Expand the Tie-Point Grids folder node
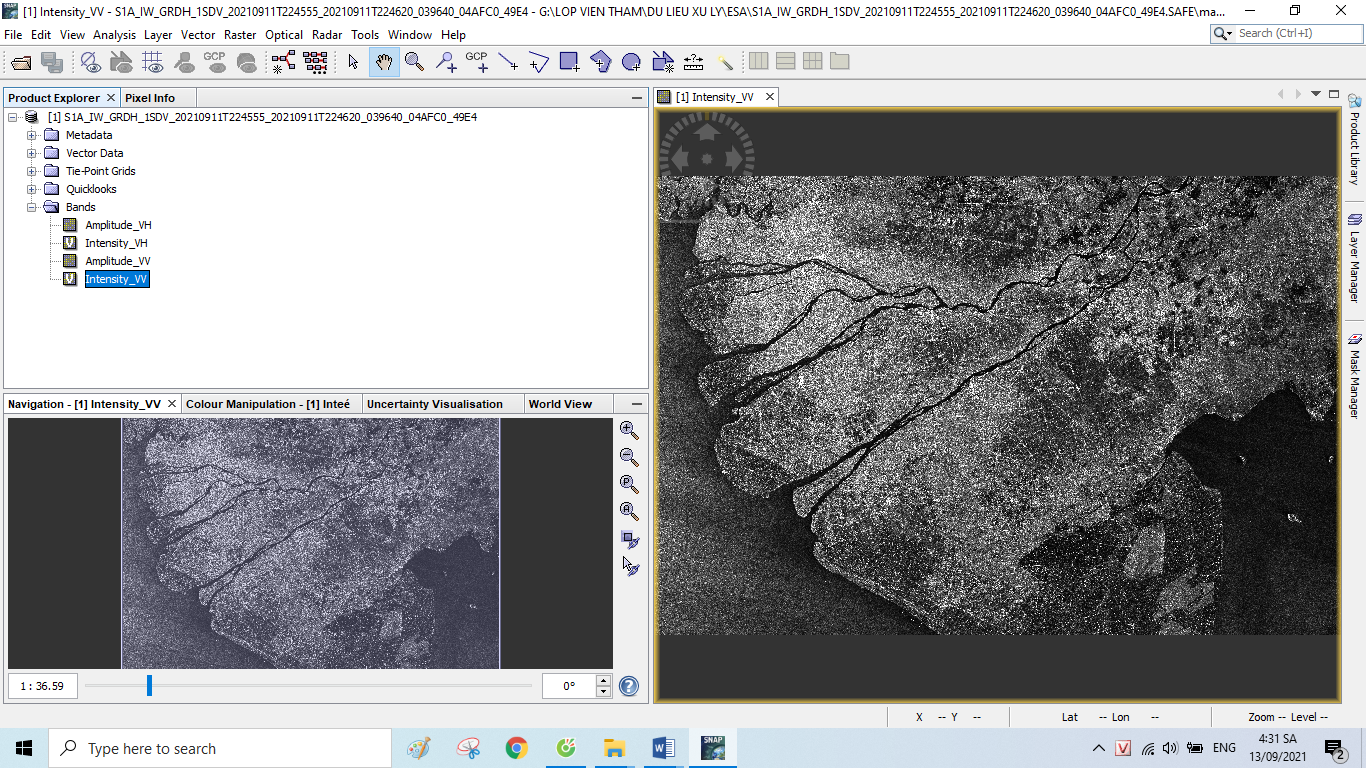The height and width of the screenshot is (768, 1366). pyautogui.click(x=31, y=171)
